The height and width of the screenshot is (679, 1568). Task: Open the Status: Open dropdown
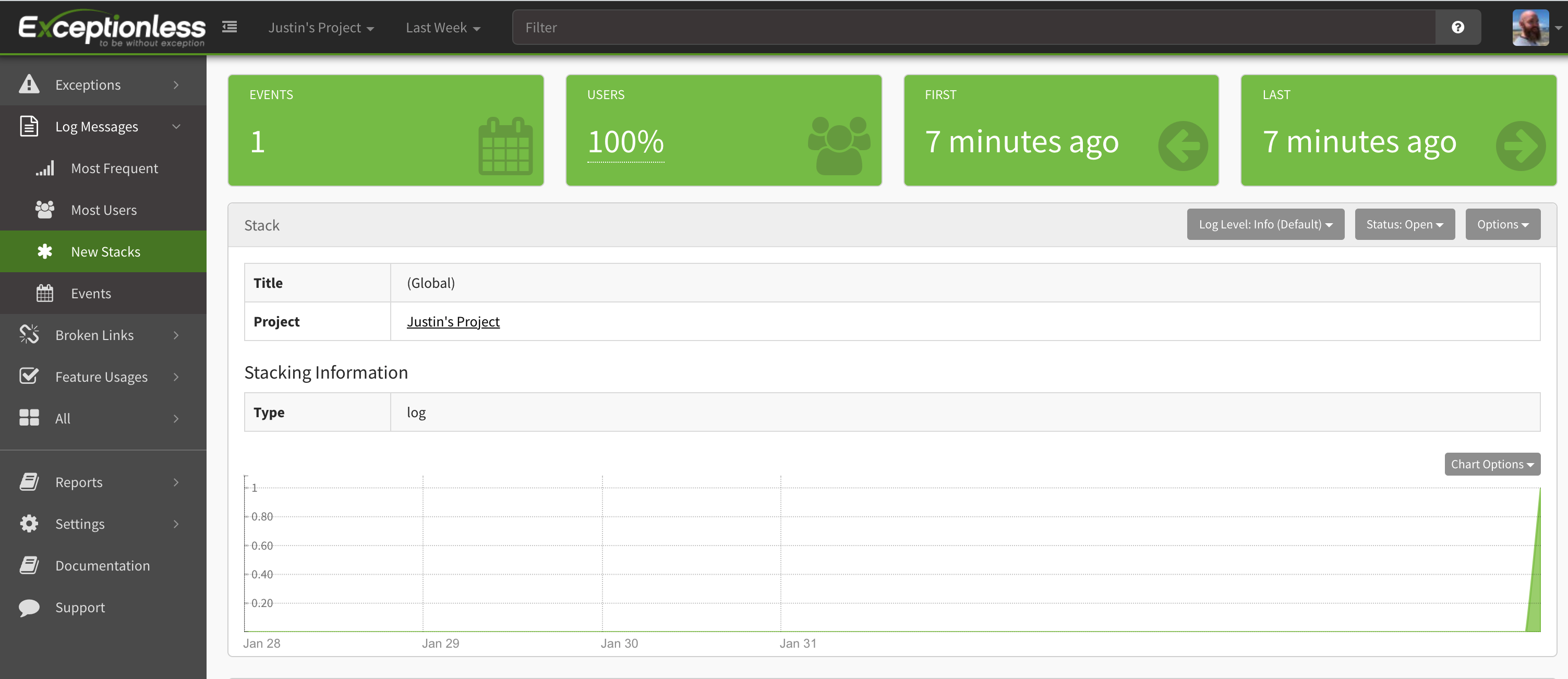1404,224
